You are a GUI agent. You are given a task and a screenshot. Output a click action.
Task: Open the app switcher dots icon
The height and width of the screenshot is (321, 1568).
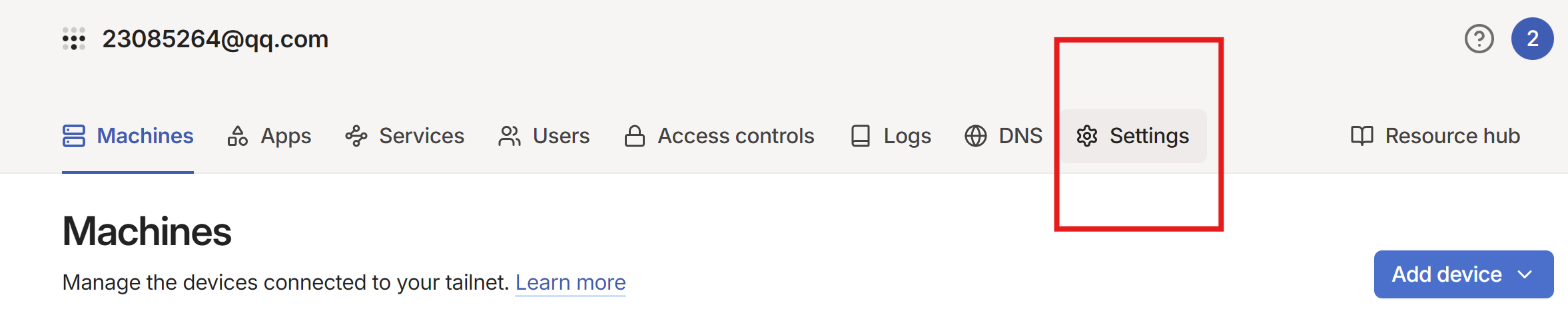coord(74,39)
